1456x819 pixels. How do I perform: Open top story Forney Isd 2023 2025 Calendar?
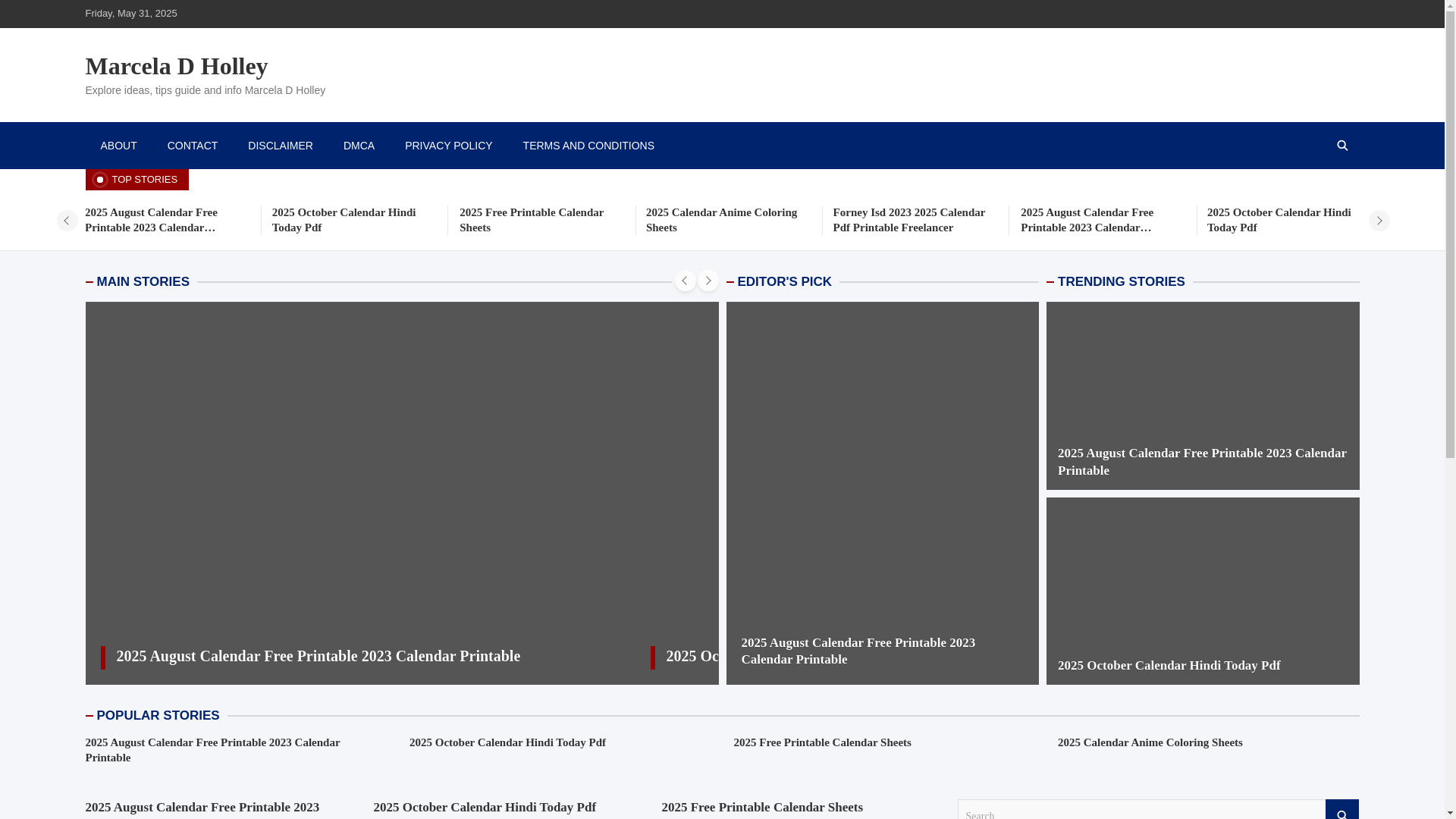[908, 220]
